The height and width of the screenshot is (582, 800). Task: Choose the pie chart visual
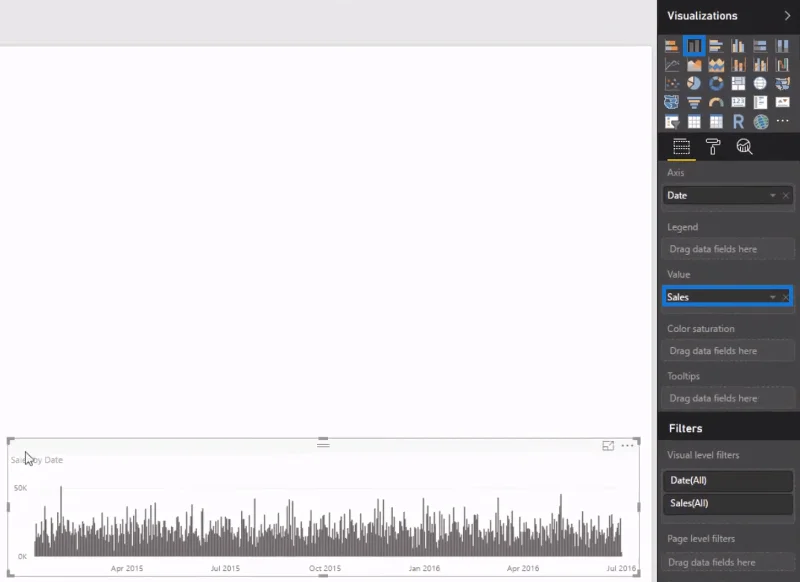(694, 83)
